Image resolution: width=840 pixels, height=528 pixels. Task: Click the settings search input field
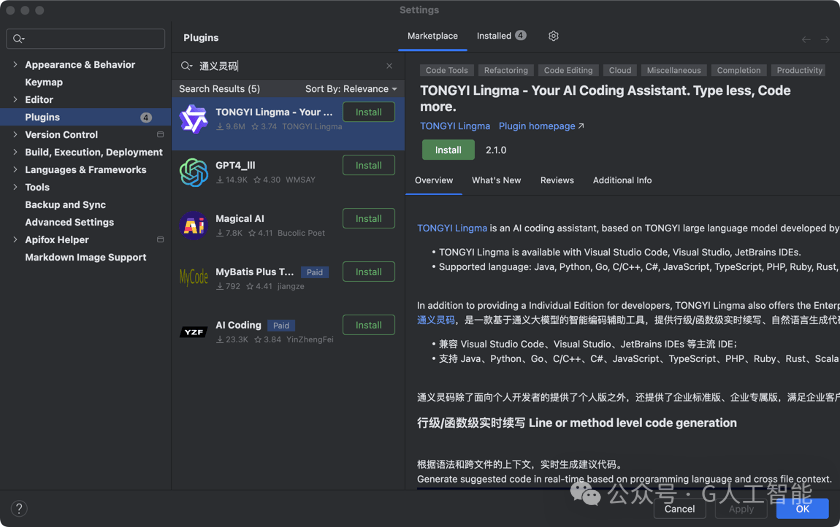(x=86, y=39)
